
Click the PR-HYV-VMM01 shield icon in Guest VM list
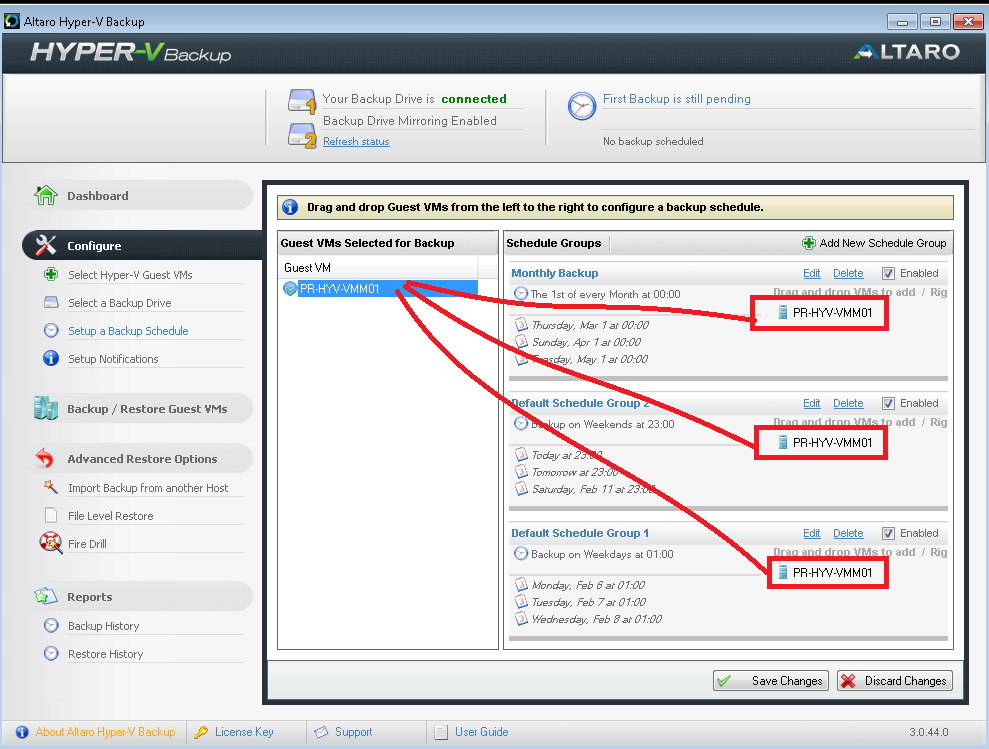click(290, 289)
